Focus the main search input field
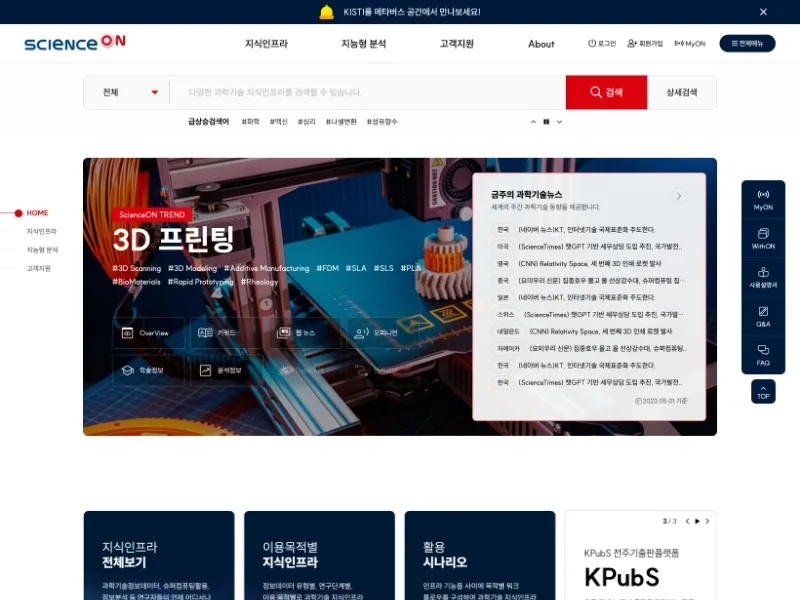 [367, 92]
